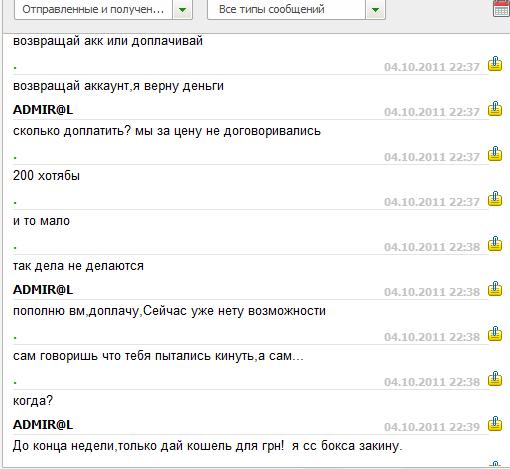
Task: Click the clip icon beside 'пополню вм,доплачу' message
Action: tap(495, 289)
